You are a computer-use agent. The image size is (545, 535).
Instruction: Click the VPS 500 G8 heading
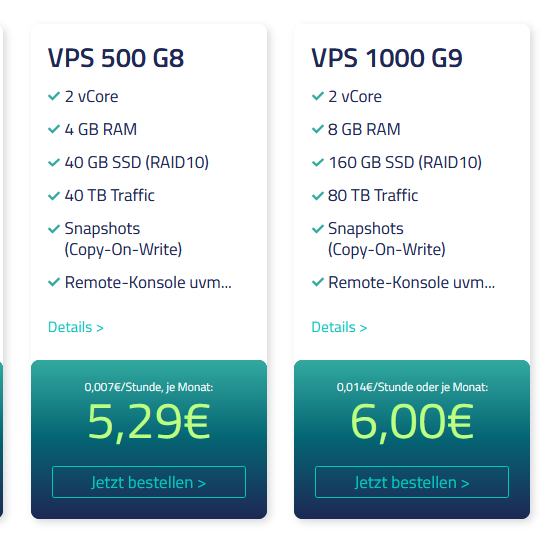(x=116, y=58)
